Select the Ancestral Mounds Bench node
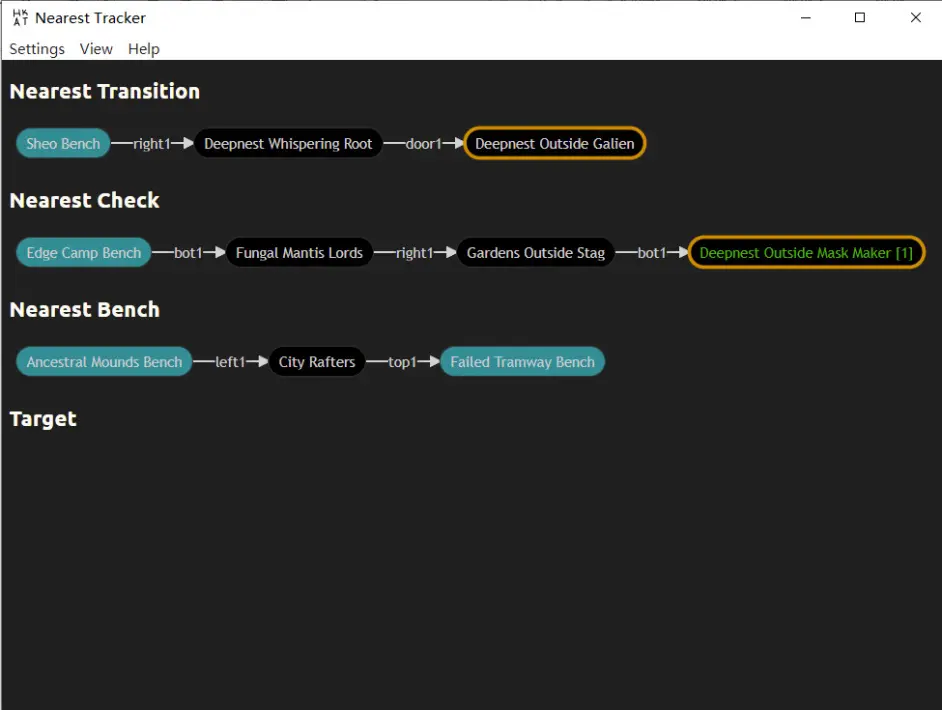This screenshot has height=710, width=942. (x=104, y=362)
